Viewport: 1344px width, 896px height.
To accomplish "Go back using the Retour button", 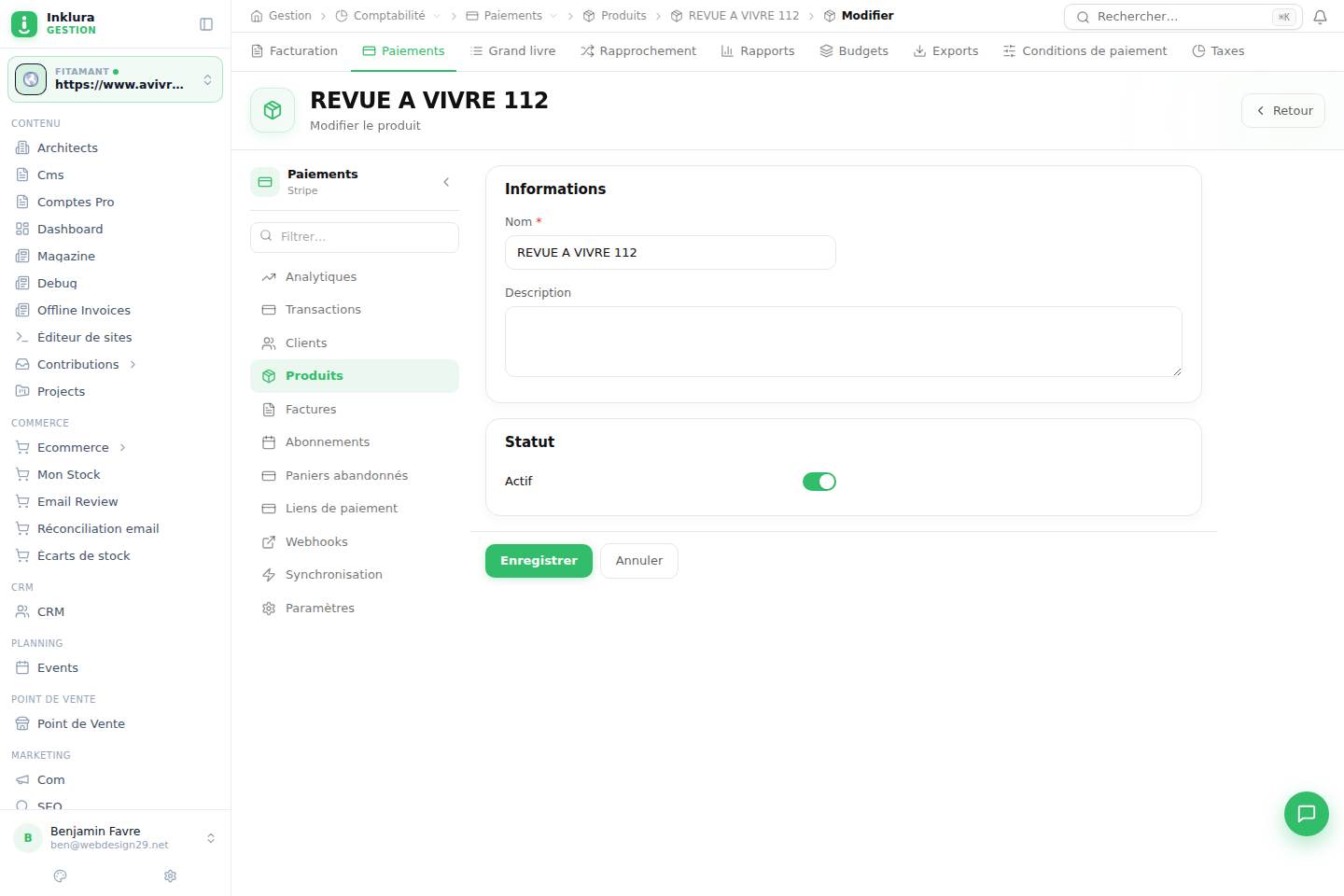I will [1283, 110].
